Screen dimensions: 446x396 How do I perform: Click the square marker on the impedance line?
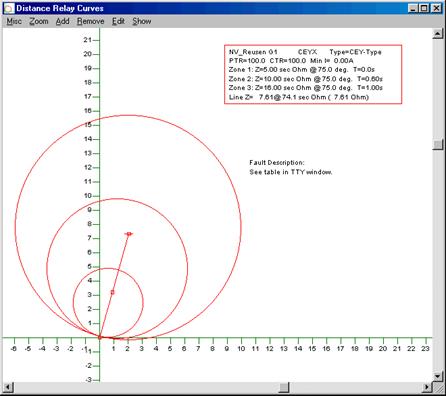(112, 292)
